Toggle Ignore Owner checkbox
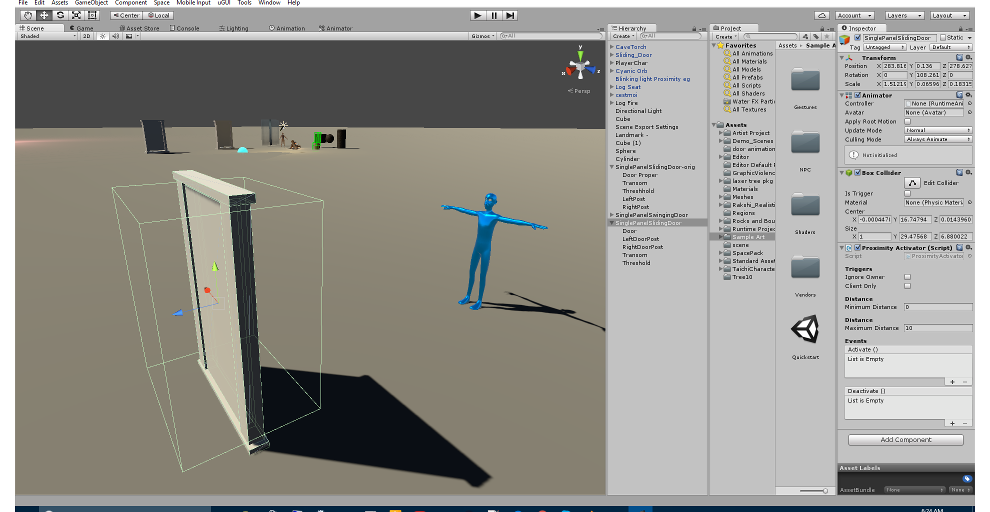This screenshot has width=990, height=512. [907, 277]
